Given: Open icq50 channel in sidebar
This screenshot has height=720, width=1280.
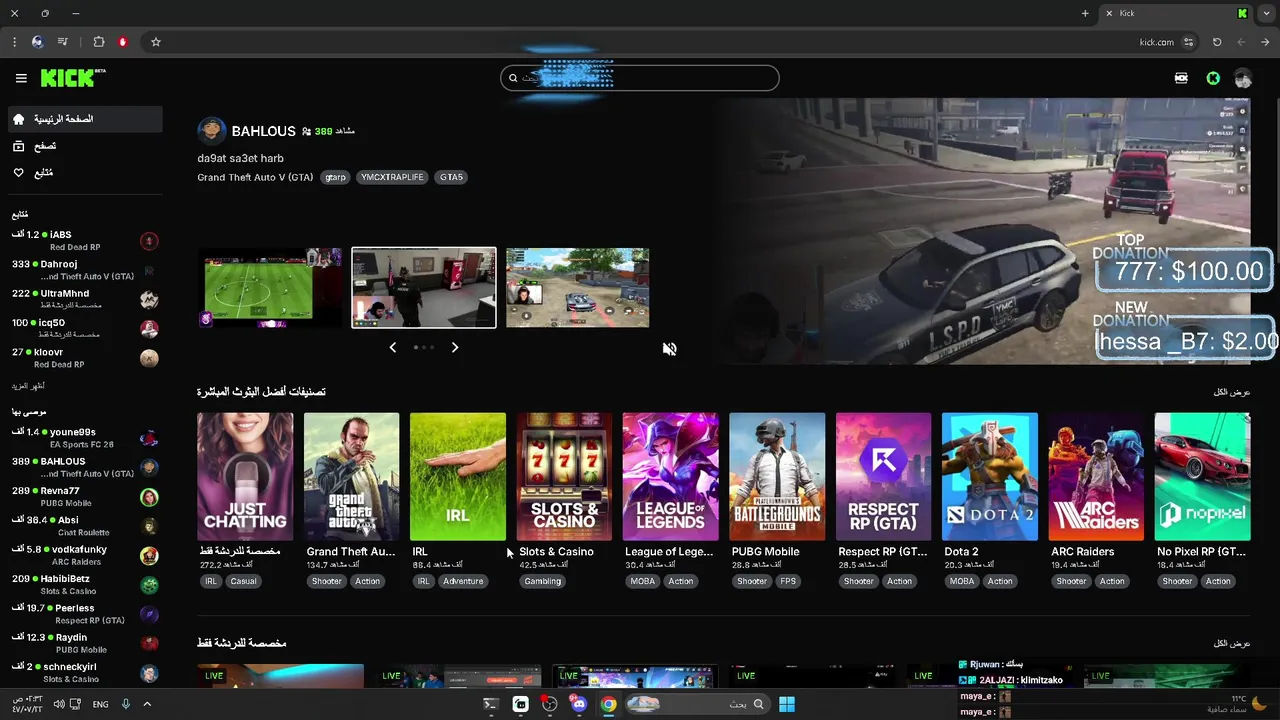Looking at the screenshot, I should (x=85, y=328).
